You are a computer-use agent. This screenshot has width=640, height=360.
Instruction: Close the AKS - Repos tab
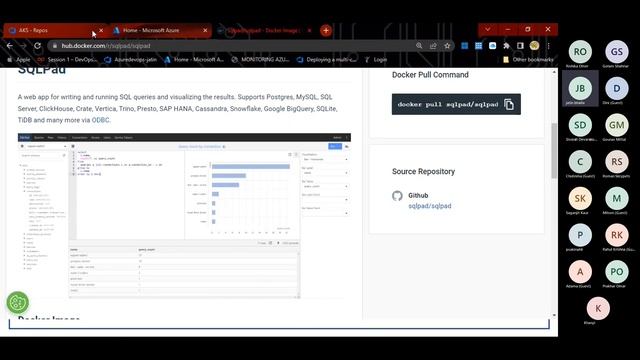(x=101, y=30)
